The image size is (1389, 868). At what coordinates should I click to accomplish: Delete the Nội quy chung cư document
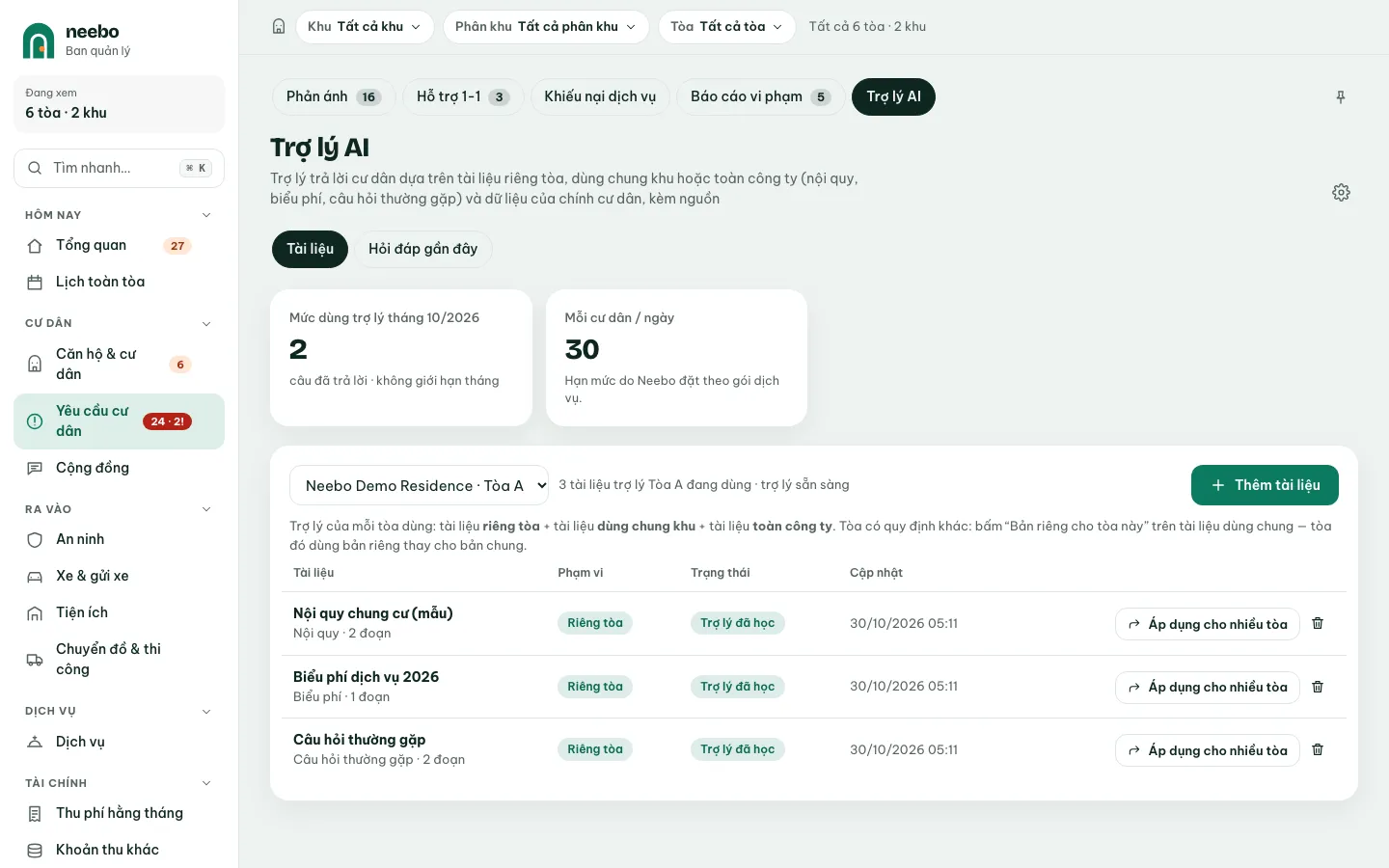(1318, 624)
